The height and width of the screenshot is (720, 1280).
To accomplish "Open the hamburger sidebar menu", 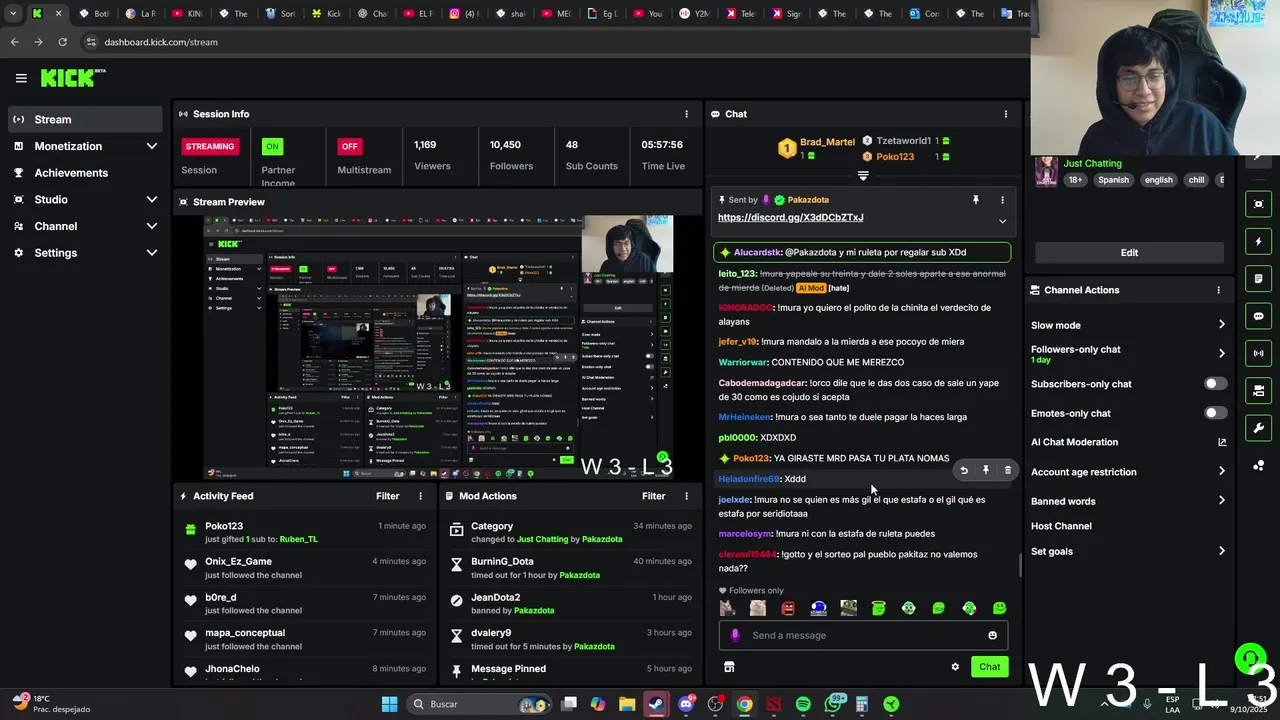I will pyautogui.click(x=21, y=78).
